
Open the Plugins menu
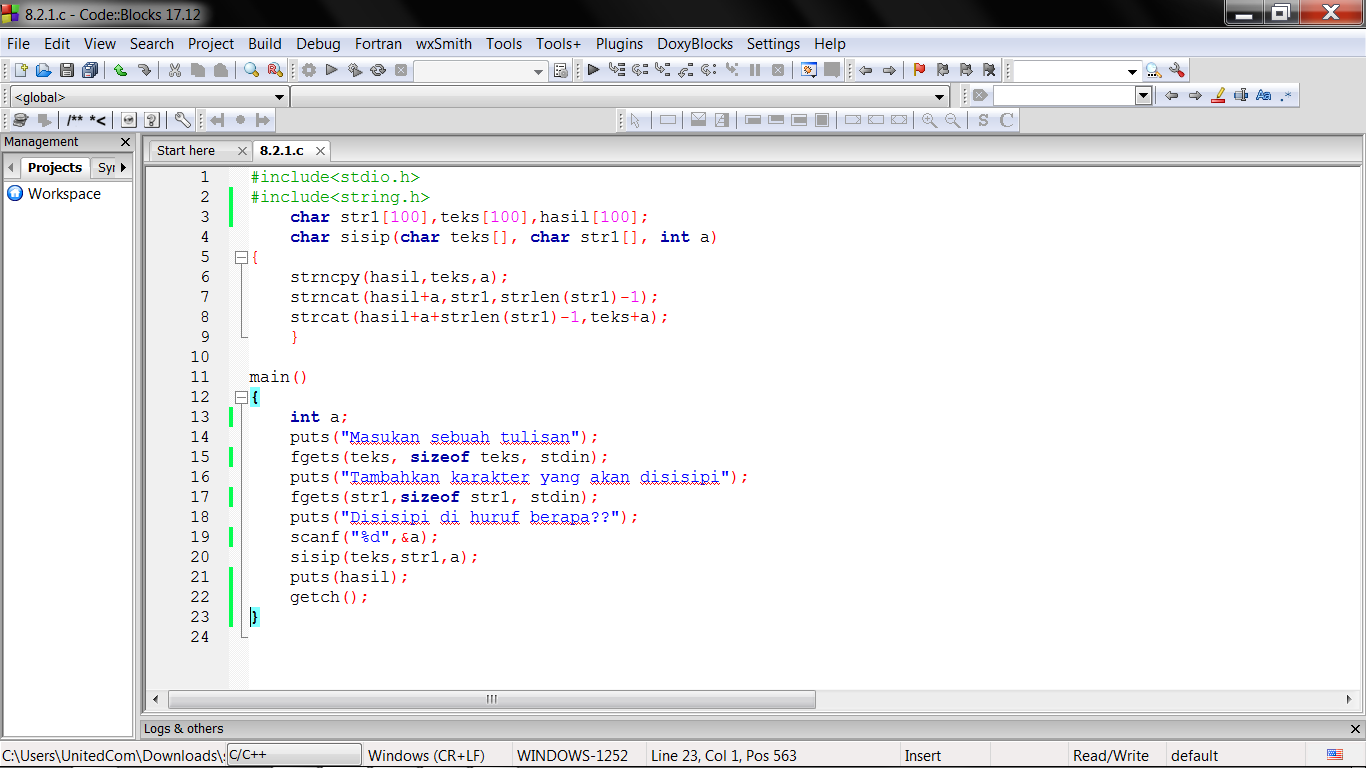[620, 44]
